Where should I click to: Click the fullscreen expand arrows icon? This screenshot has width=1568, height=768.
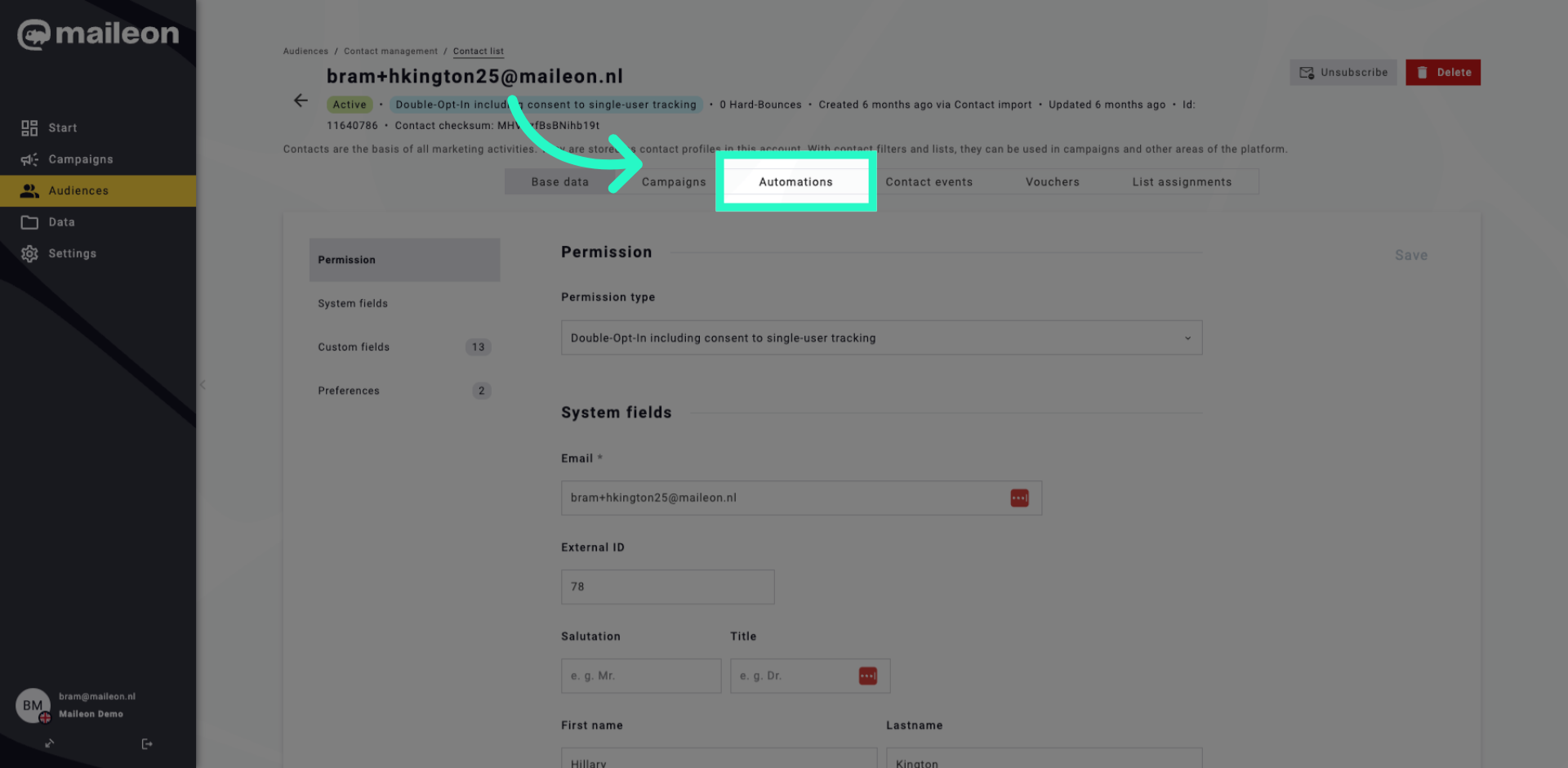(49, 743)
